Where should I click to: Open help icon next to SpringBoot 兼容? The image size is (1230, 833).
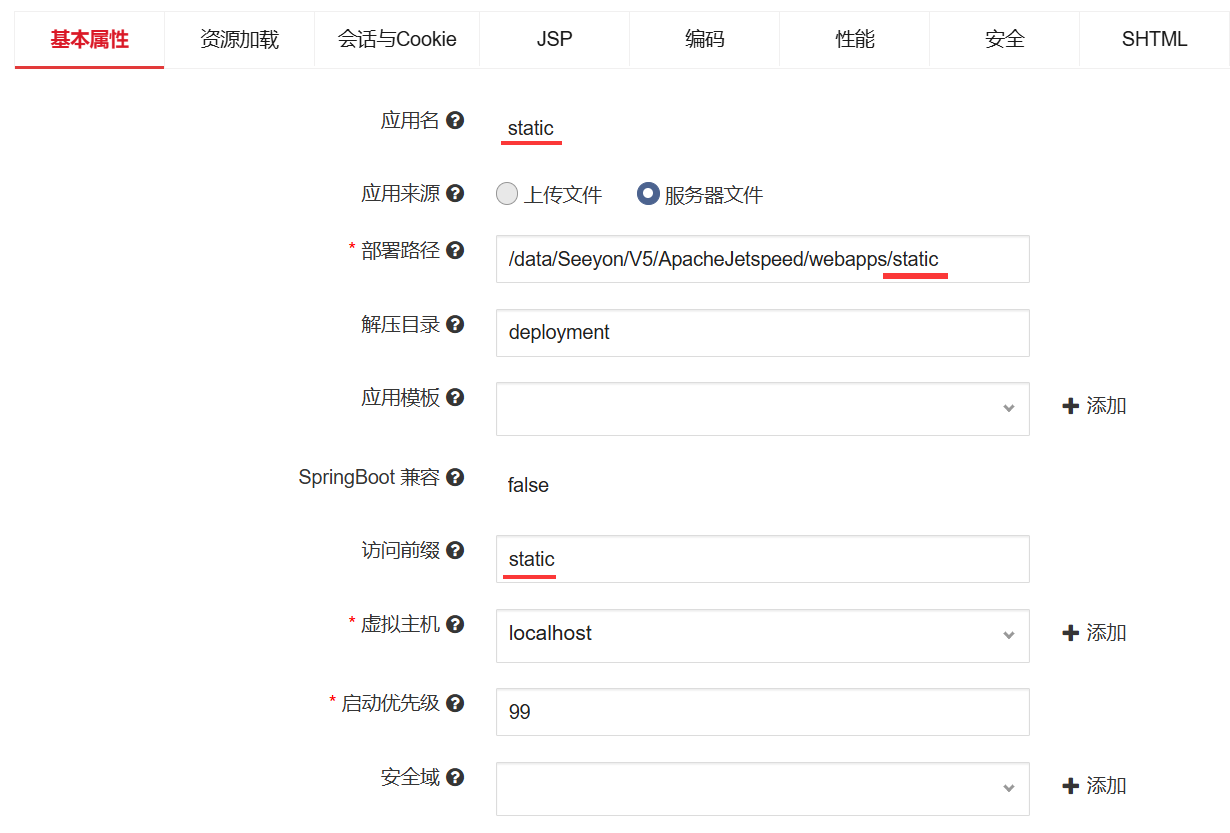(x=455, y=477)
